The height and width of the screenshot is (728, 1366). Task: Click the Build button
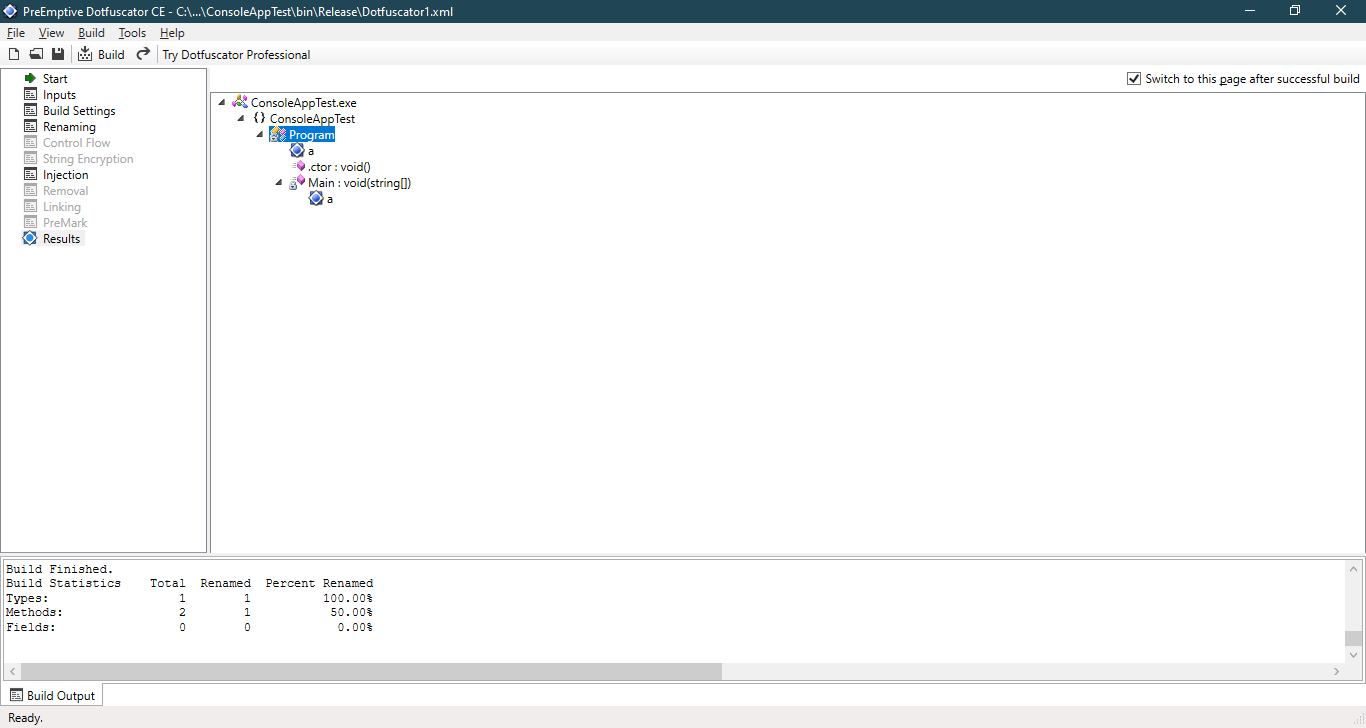pos(101,53)
